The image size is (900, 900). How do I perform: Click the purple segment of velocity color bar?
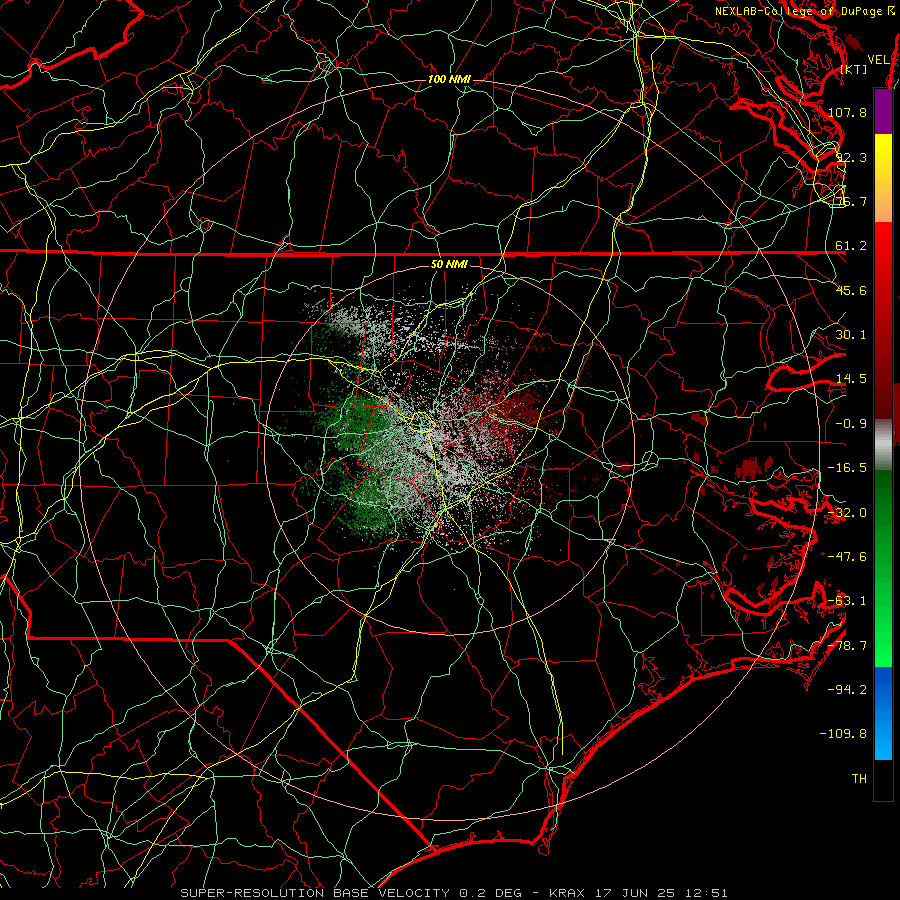[883, 112]
